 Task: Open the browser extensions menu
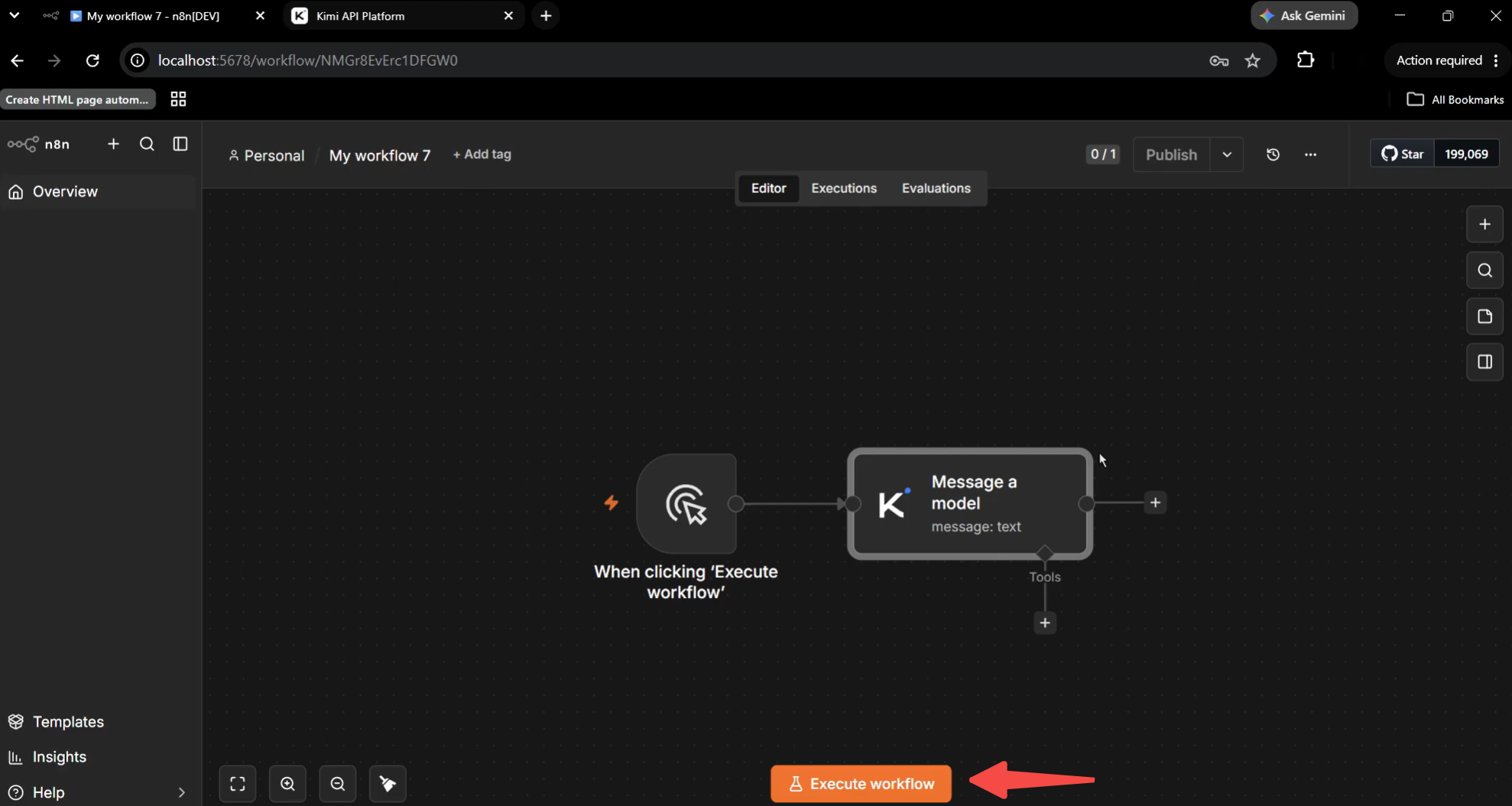point(1306,60)
